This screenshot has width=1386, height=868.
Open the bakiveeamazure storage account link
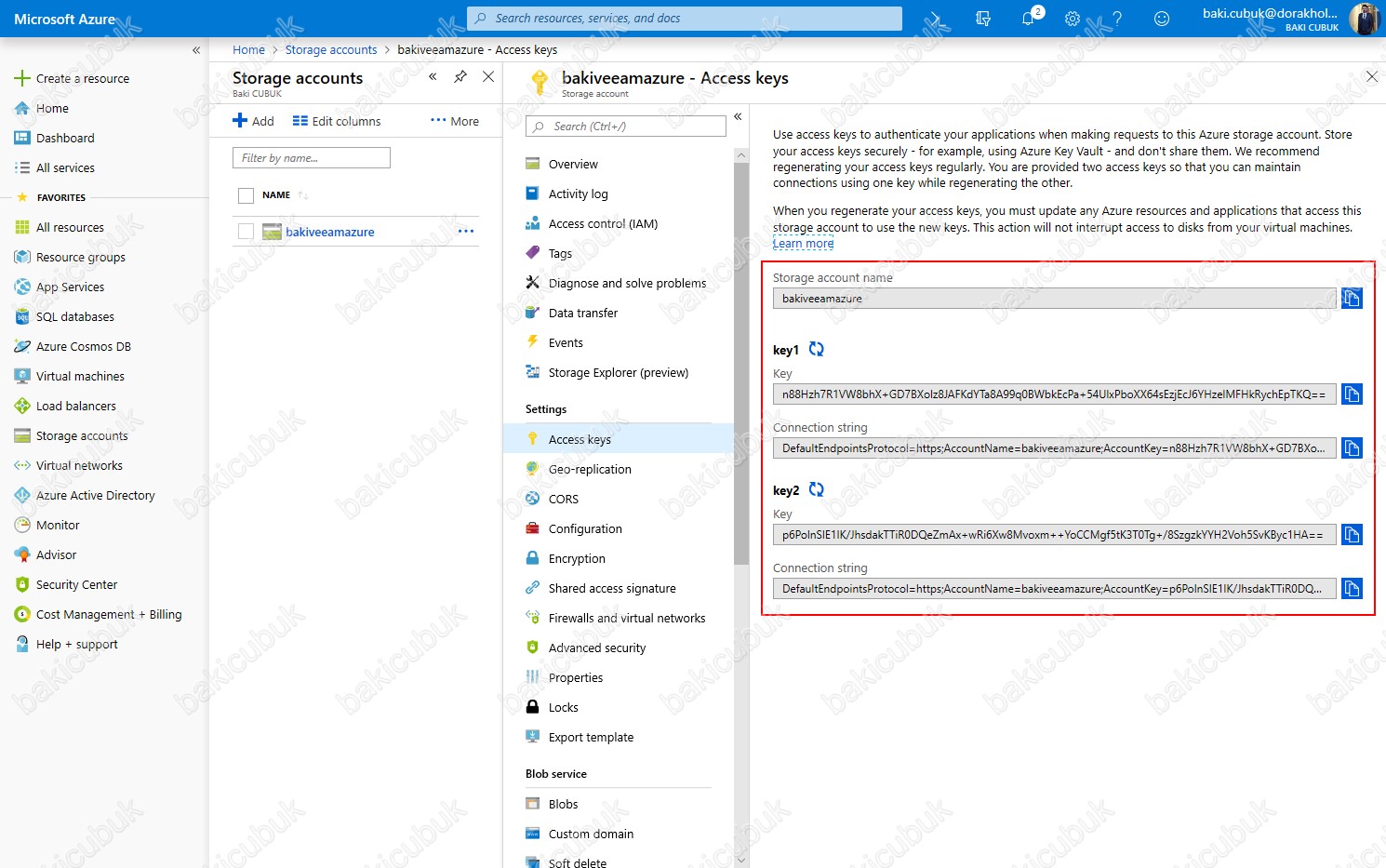pos(329,233)
